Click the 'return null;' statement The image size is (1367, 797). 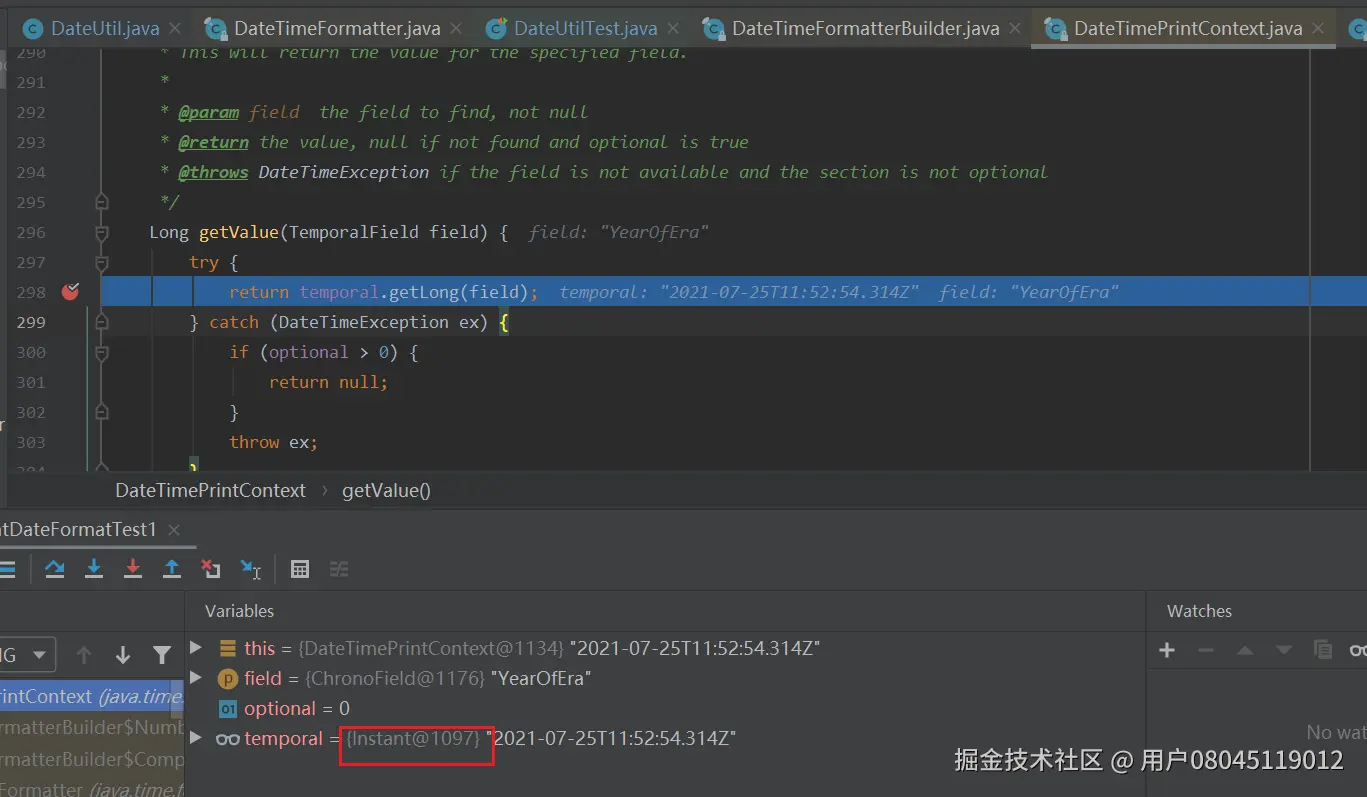pos(328,382)
